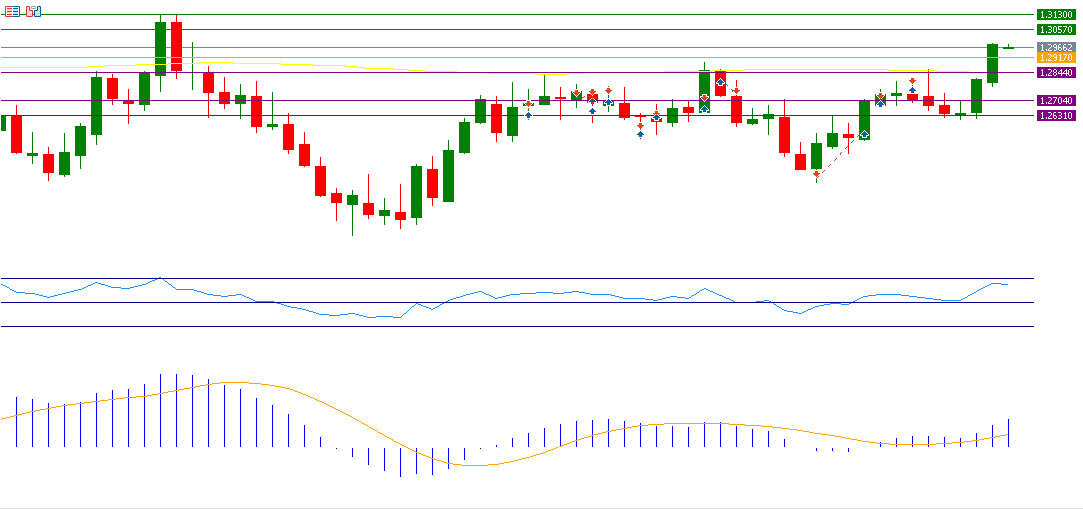
Task: Click the blue buy arrow at dashed line's end
Action: [x=864, y=133]
